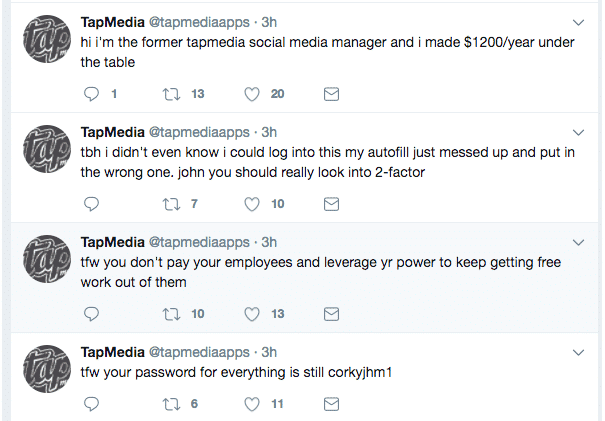Retweet the tweet about leveraging power

pos(171,314)
